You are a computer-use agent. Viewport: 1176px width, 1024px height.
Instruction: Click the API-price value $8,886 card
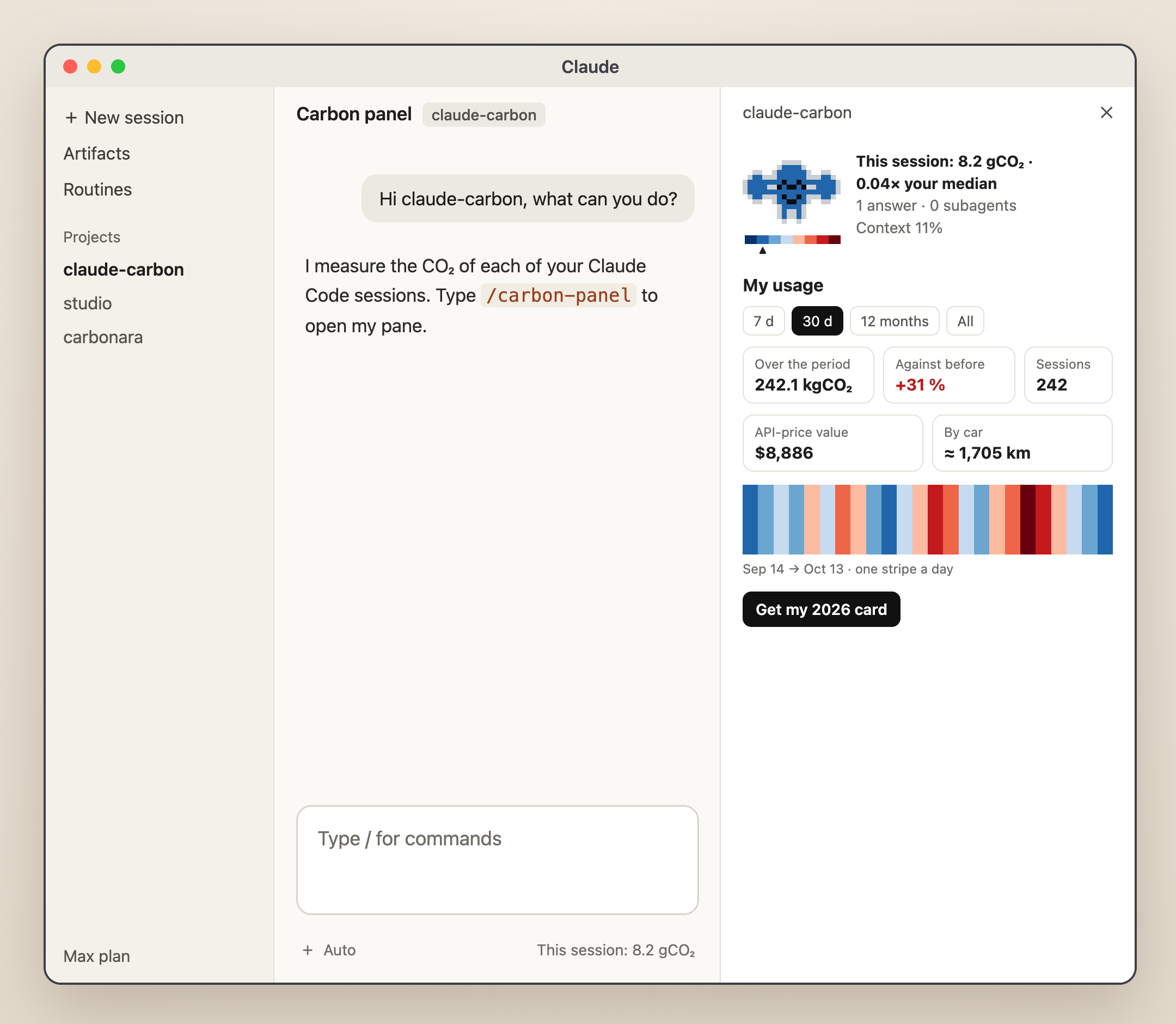832,443
